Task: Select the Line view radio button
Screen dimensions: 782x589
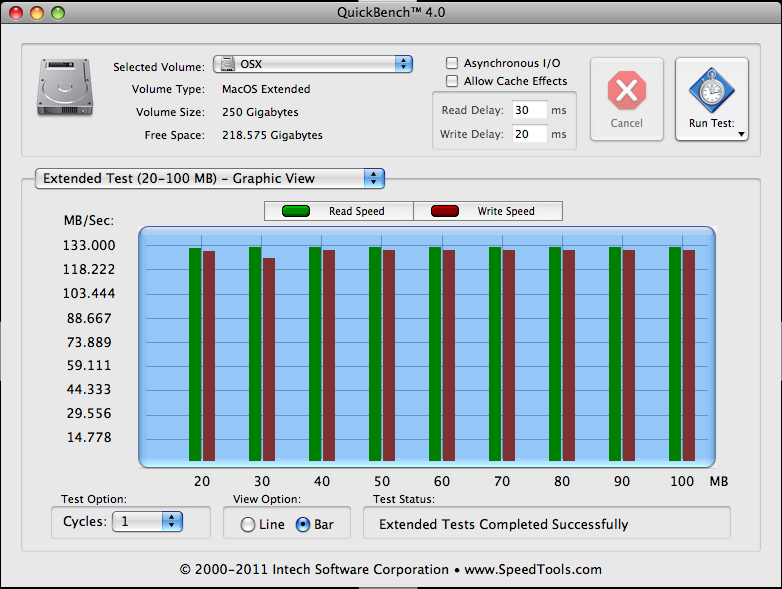Action: pos(248,525)
